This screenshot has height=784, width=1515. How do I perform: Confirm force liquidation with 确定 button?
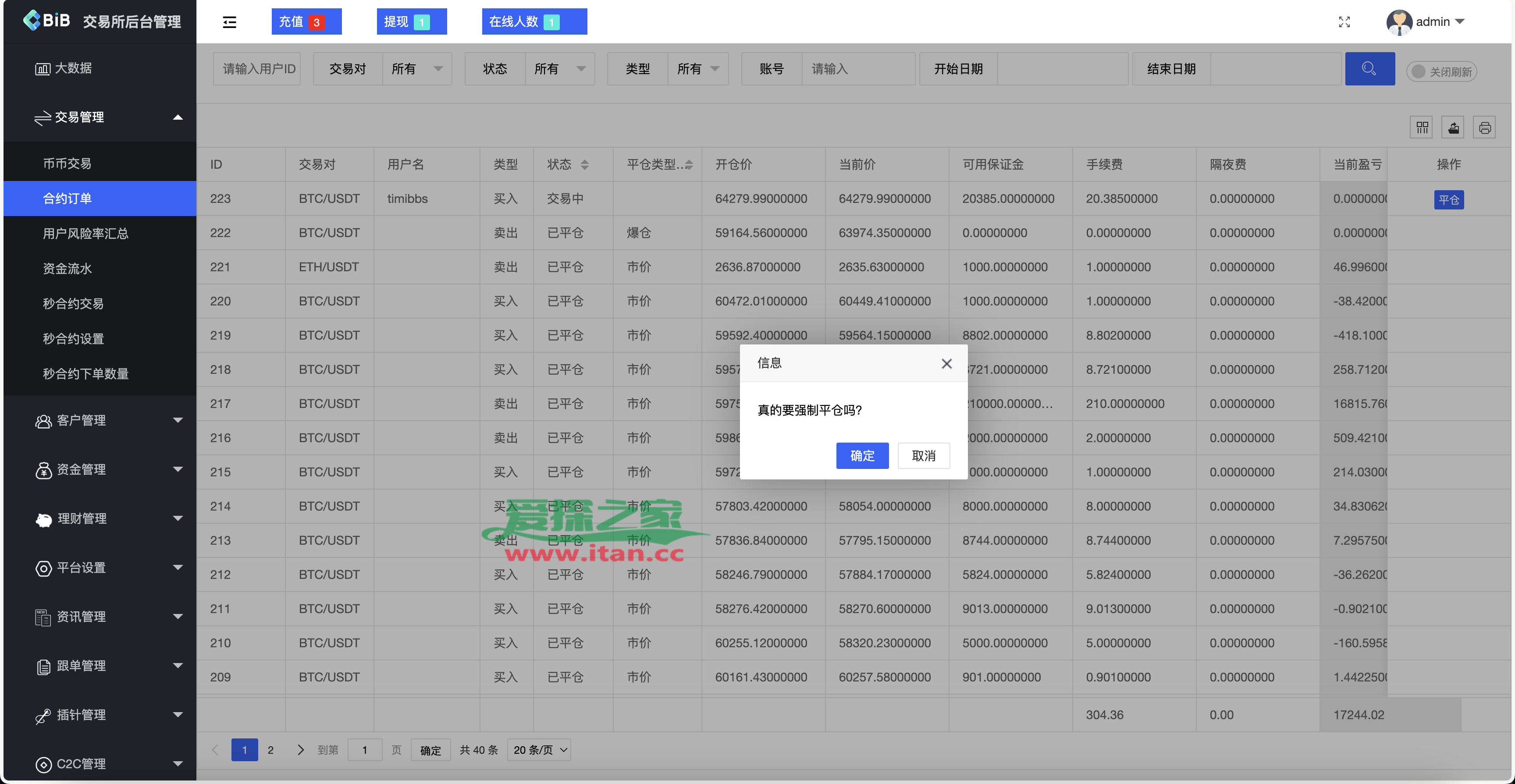(862, 455)
